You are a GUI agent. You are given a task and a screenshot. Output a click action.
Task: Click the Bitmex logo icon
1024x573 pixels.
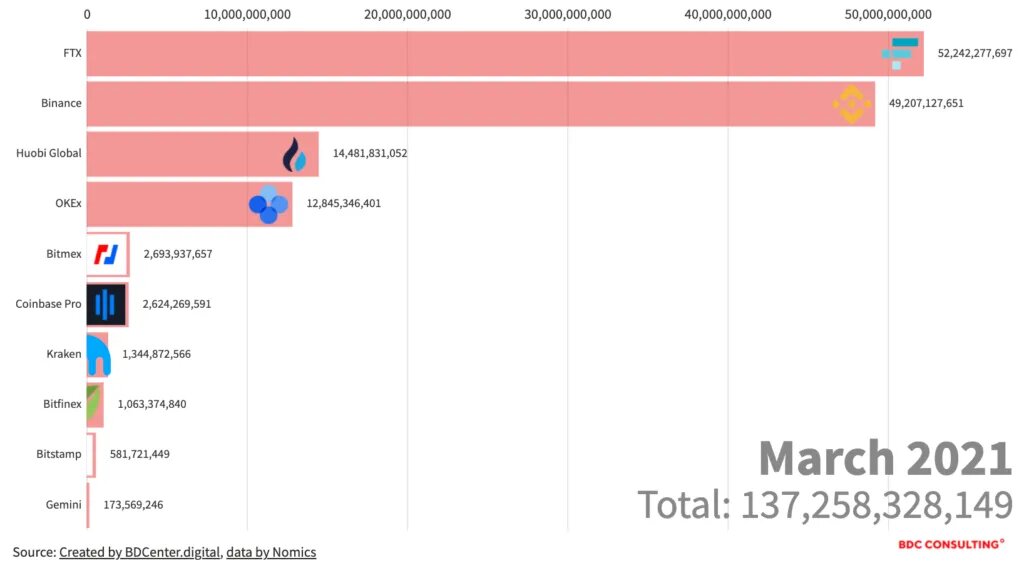pyautogui.click(x=106, y=254)
